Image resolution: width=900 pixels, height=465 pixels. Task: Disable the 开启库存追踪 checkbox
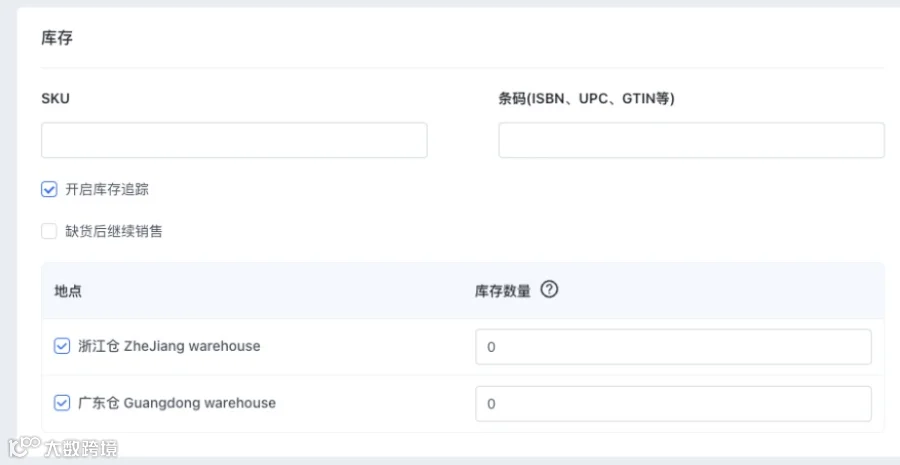point(49,189)
